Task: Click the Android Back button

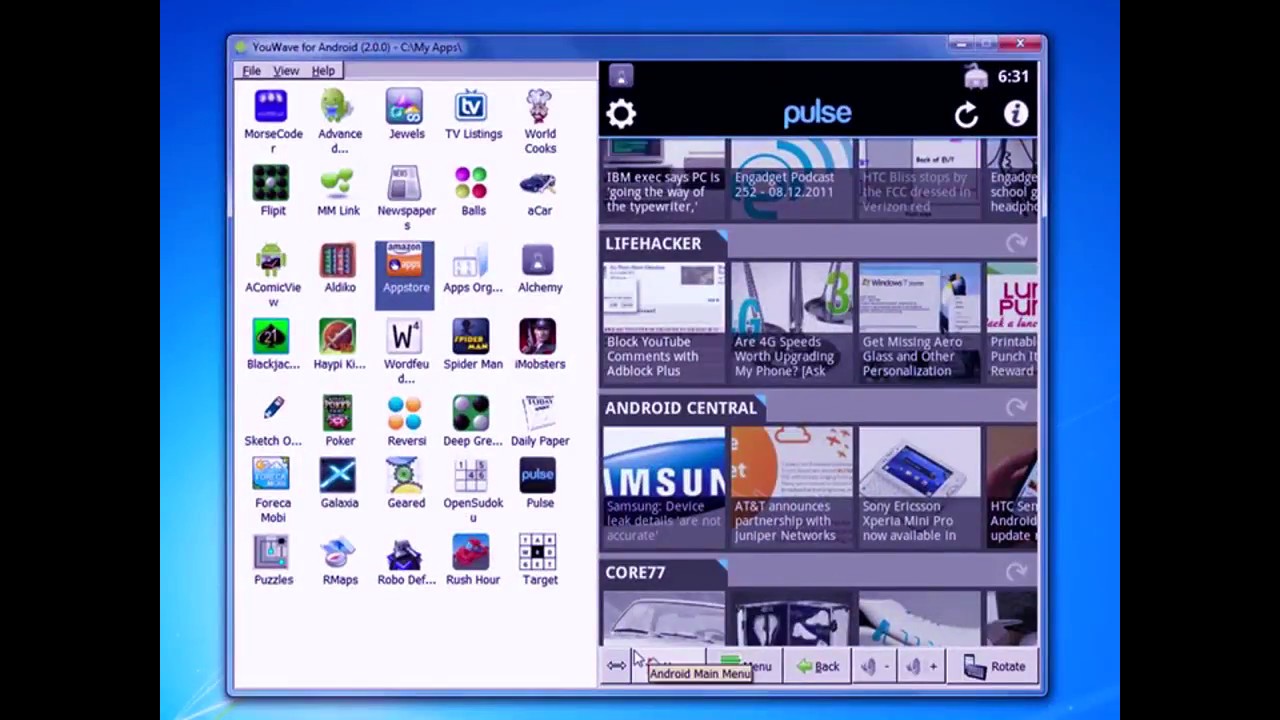Action: click(818, 666)
